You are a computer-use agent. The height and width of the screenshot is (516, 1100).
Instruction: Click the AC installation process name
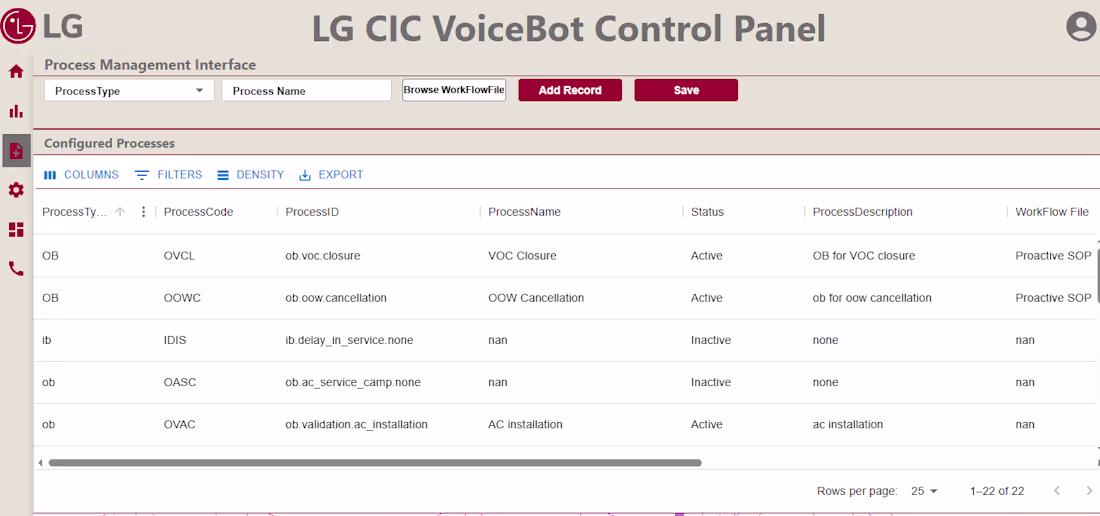[x=525, y=424]
